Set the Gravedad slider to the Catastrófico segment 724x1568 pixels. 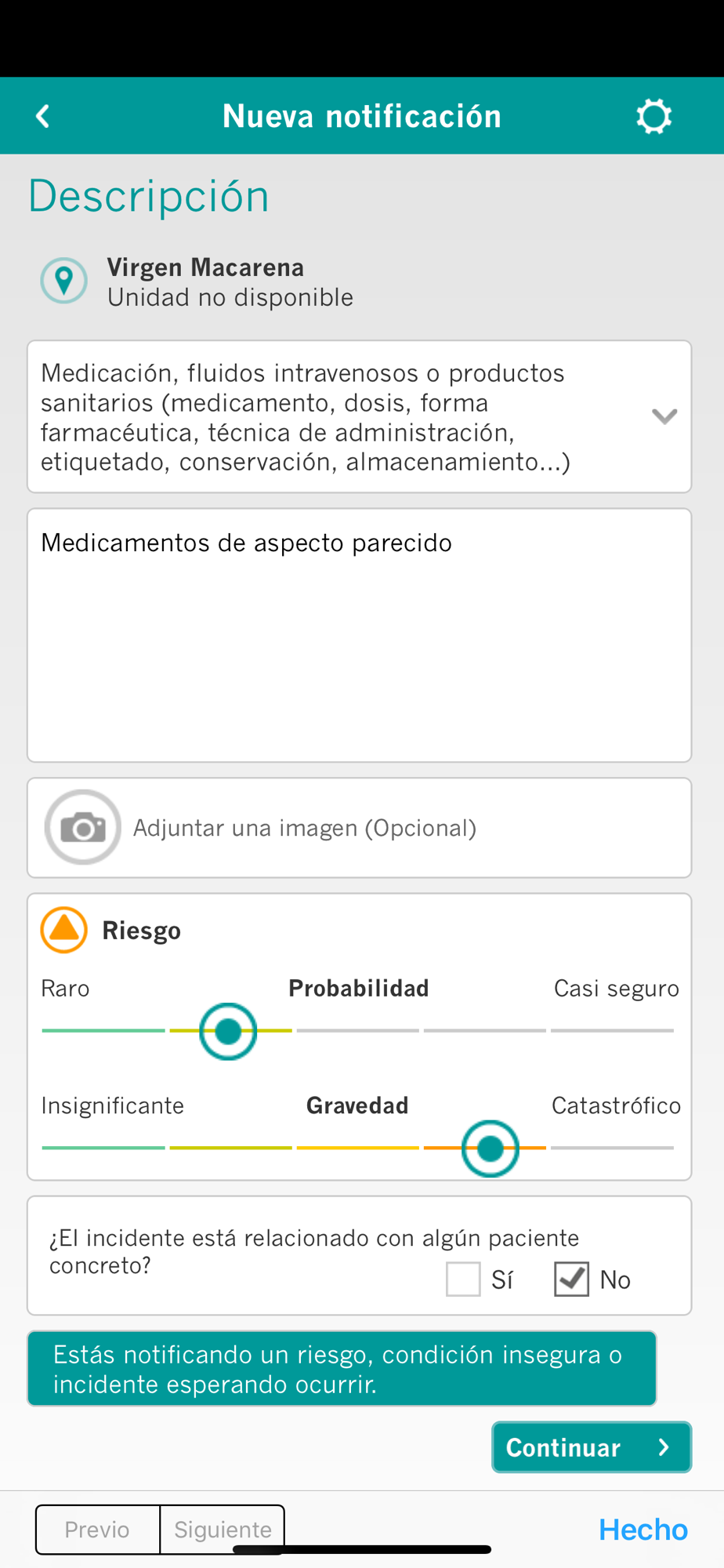click(613, 1148)
